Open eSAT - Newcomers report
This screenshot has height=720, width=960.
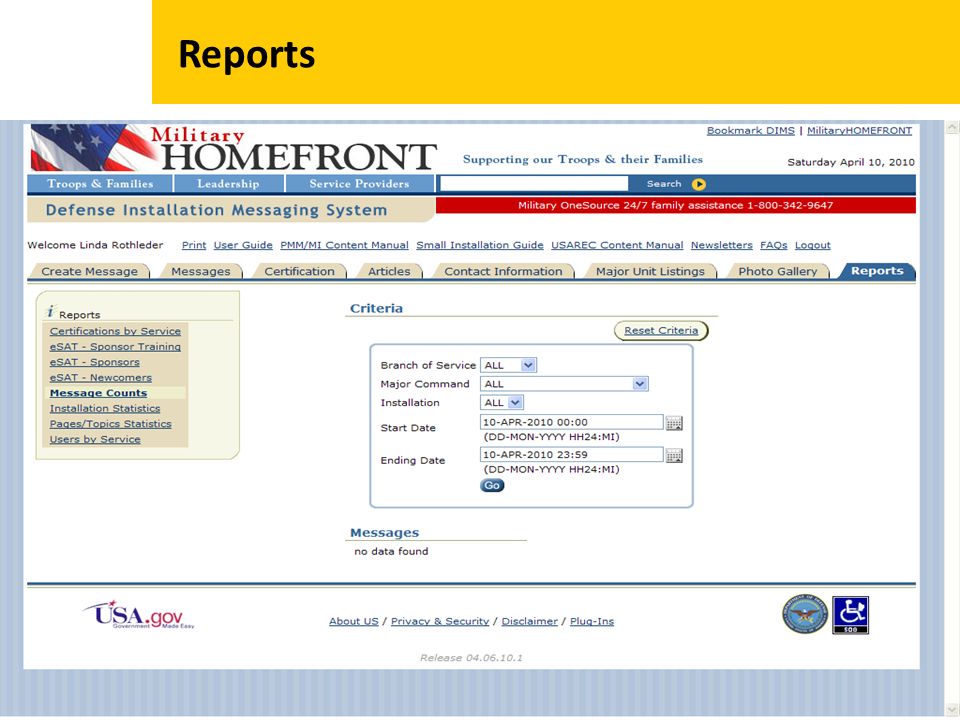click(x=100, y=378)
